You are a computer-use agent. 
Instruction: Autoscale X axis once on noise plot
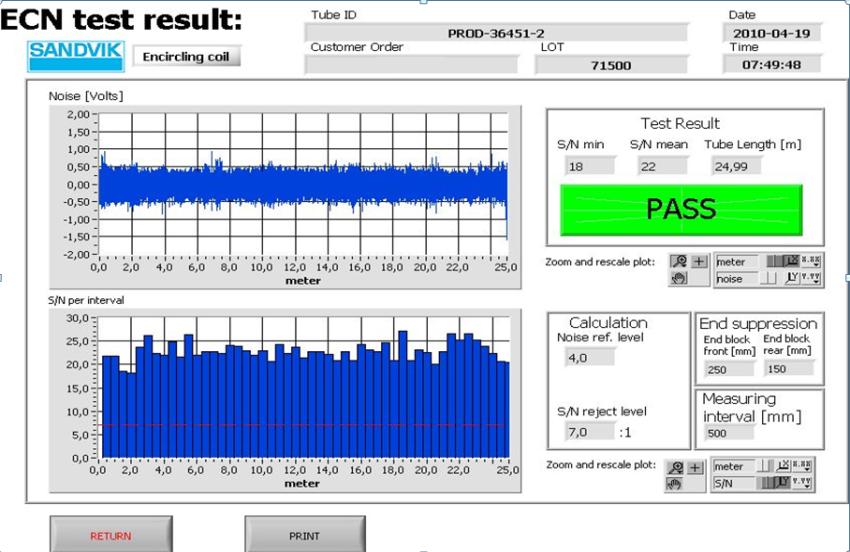pos(793,261)
